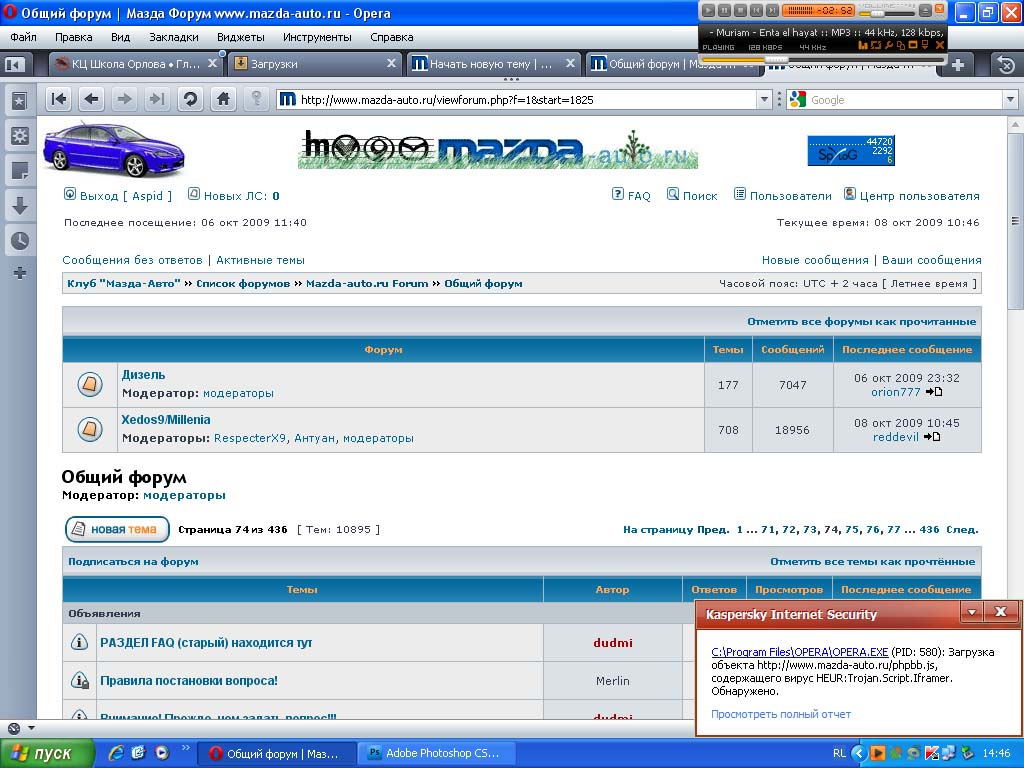The height and width of the screenshot is (768, 1024).
Task: Expand the Google search field dropdown
Action: tap(1010, 100)
